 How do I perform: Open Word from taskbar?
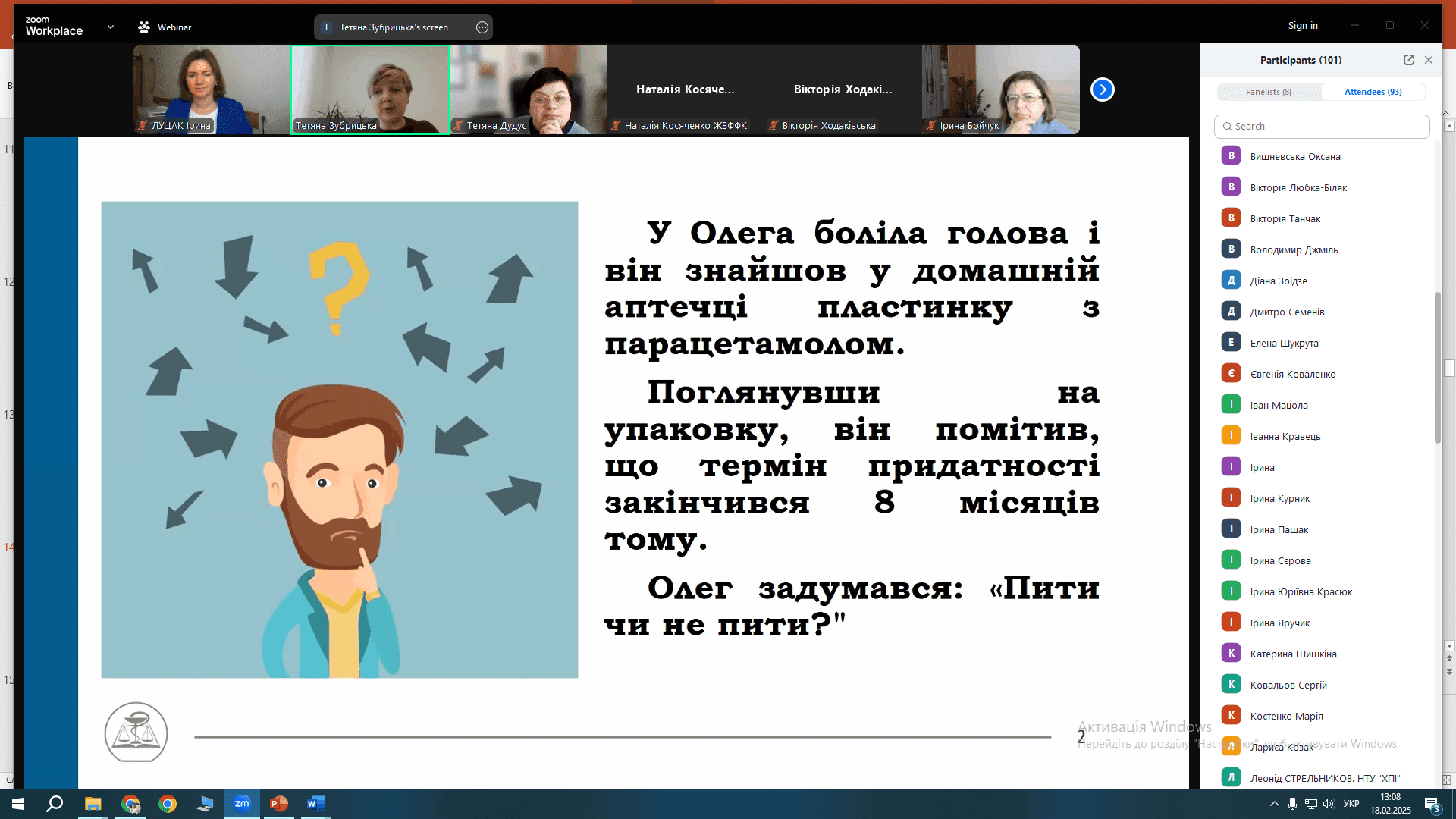pos(315,804)
